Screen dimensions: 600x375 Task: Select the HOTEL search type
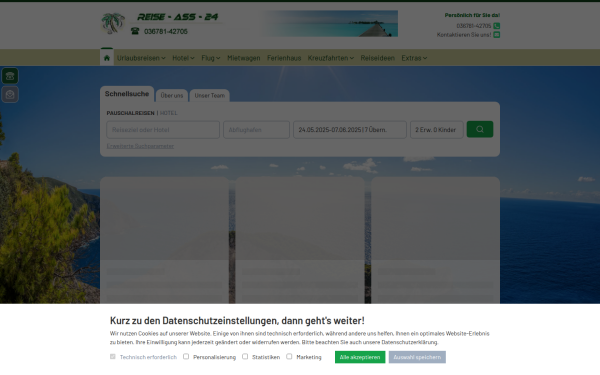[168, 113]
